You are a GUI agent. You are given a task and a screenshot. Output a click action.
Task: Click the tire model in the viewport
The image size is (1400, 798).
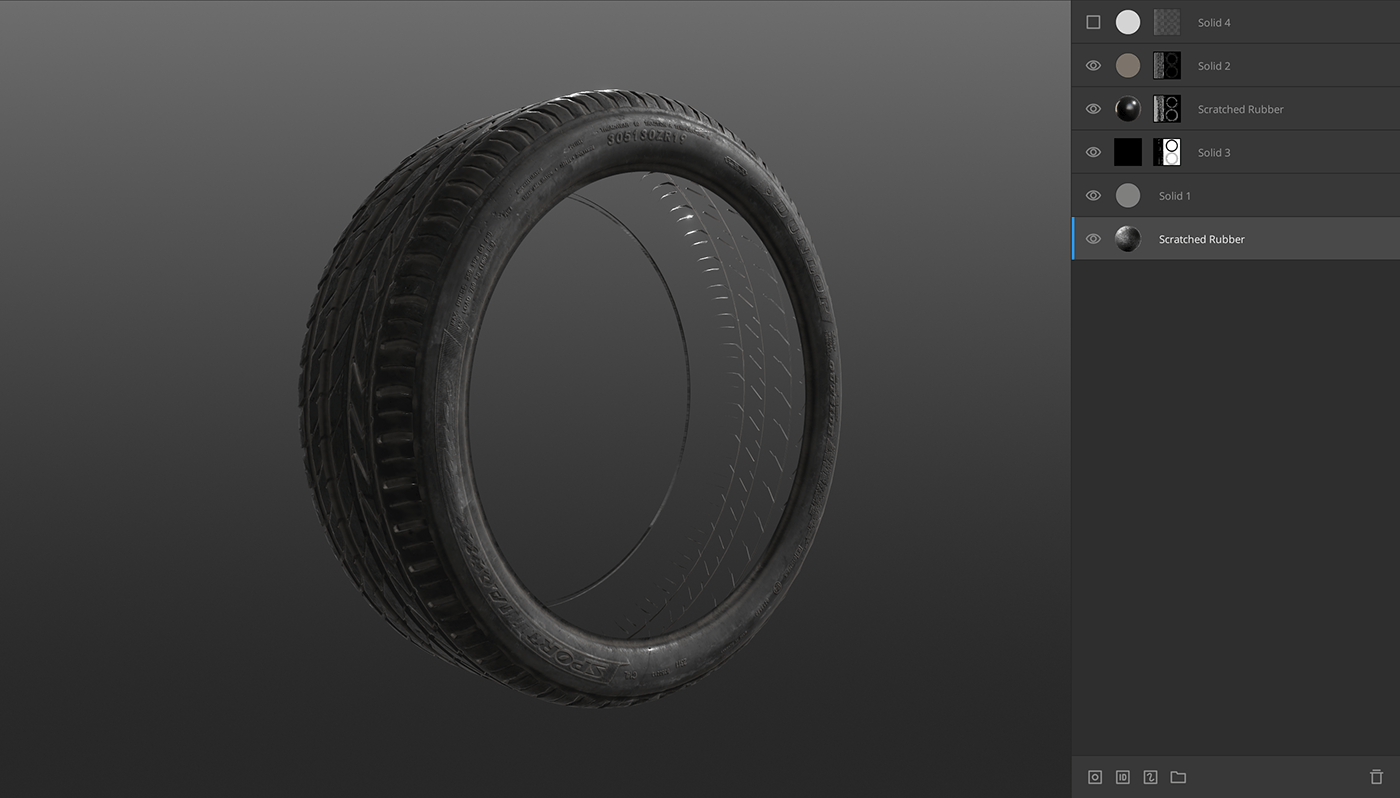(x=400, y=400)
